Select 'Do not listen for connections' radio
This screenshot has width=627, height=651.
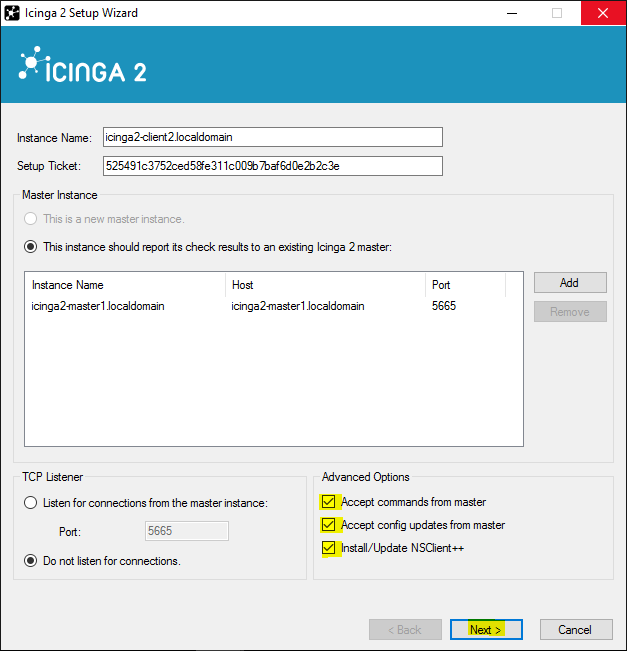[30, 561]
